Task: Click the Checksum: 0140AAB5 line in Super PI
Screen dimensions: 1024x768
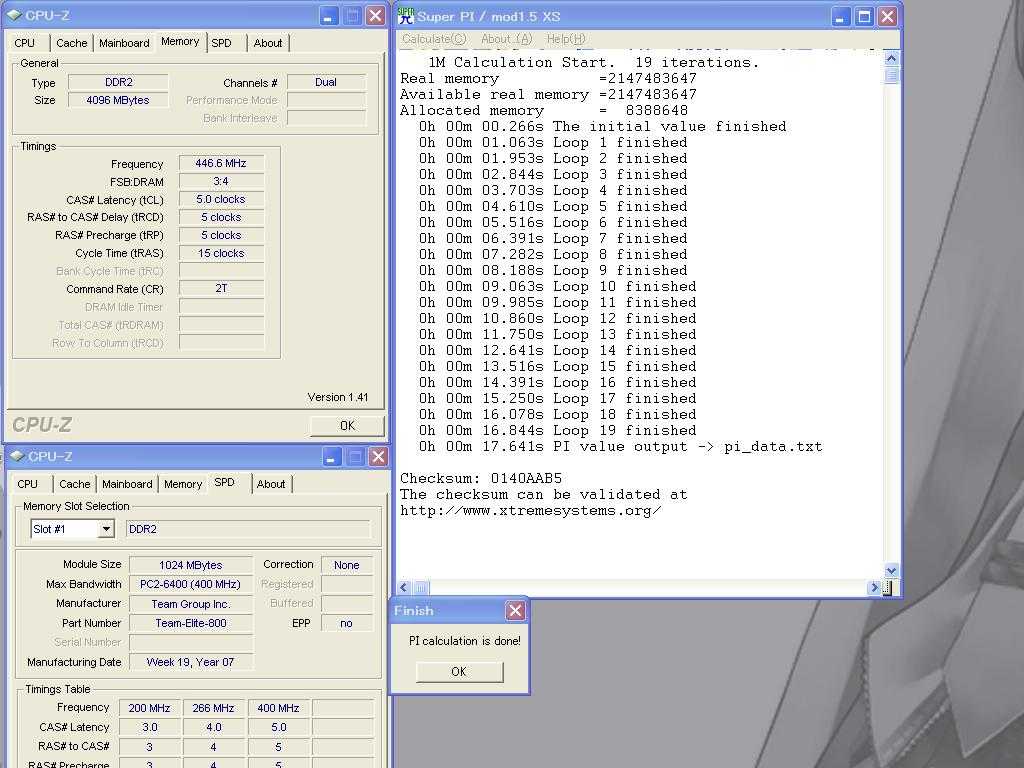Action: pyautogui.click(x=481, y=478)
